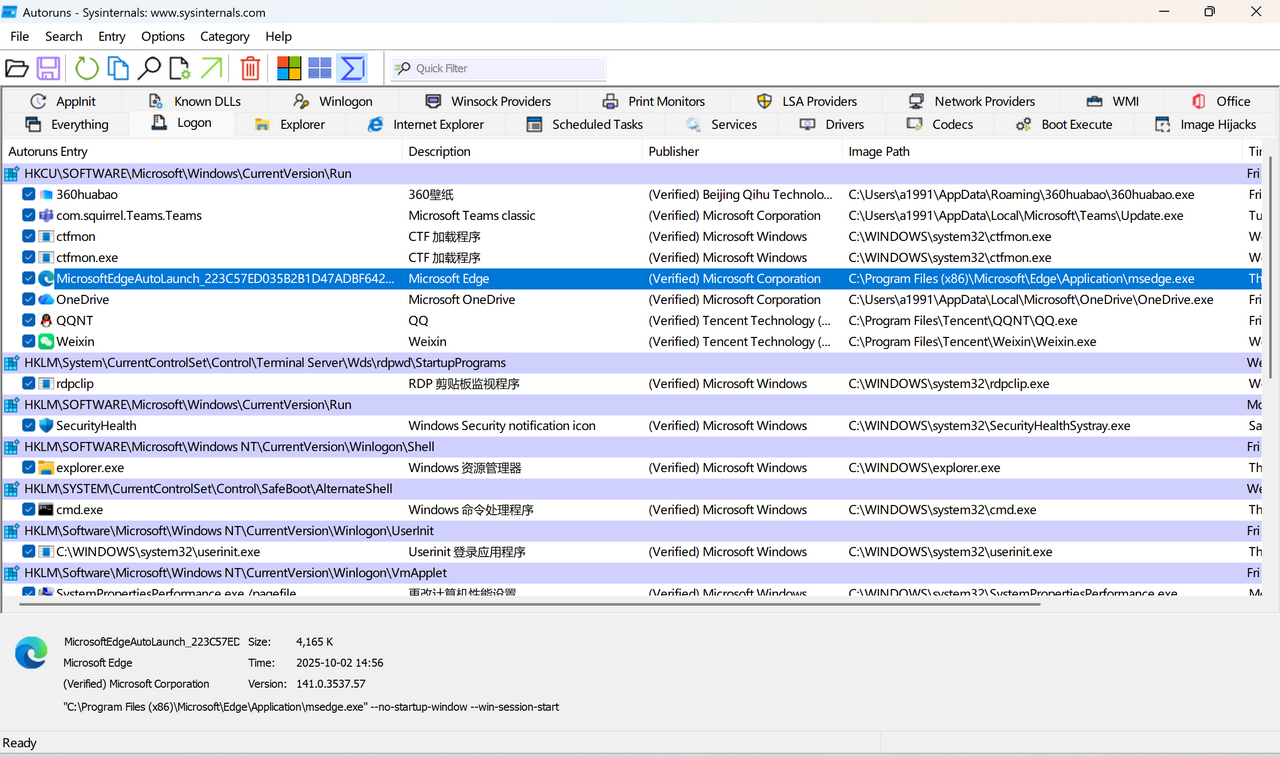Open the Options menu

pyautogui.click(x=163, y=36)
